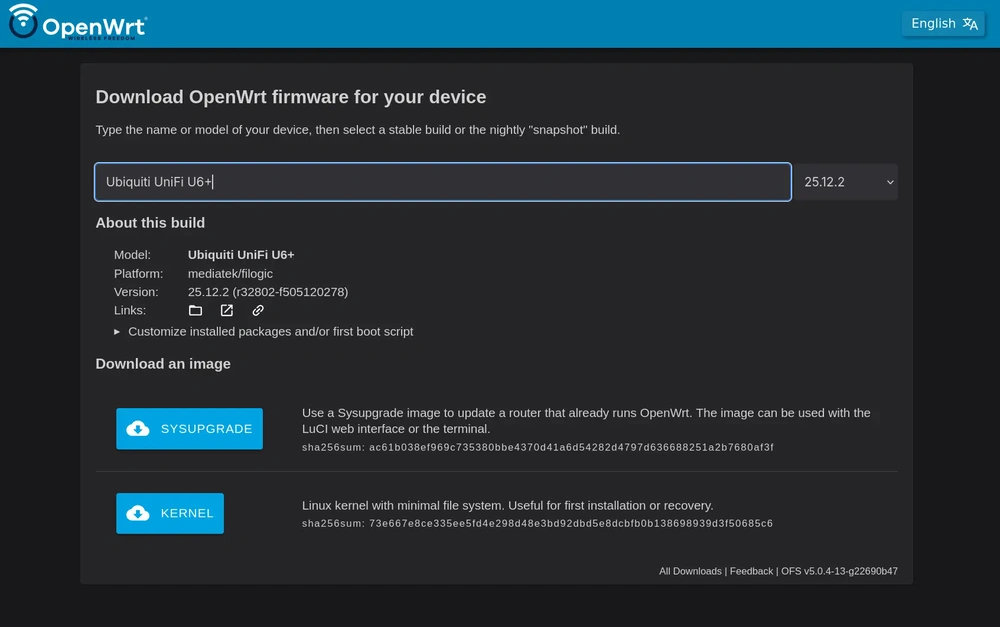
Task: Focus the device model search field
Action: (443, 182)
